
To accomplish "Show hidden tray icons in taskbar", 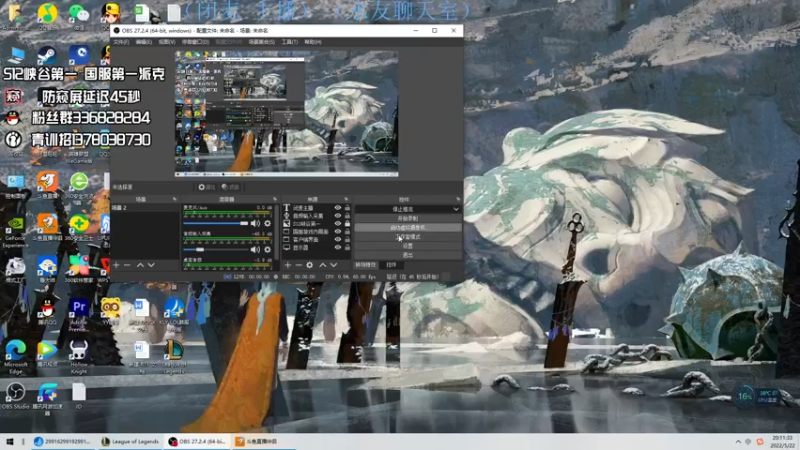I will click(738, 442).
